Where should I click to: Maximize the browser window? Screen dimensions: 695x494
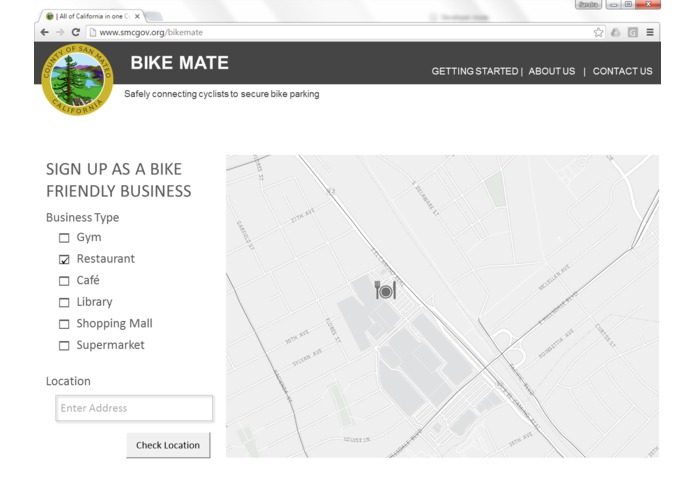tap(628, 5)
